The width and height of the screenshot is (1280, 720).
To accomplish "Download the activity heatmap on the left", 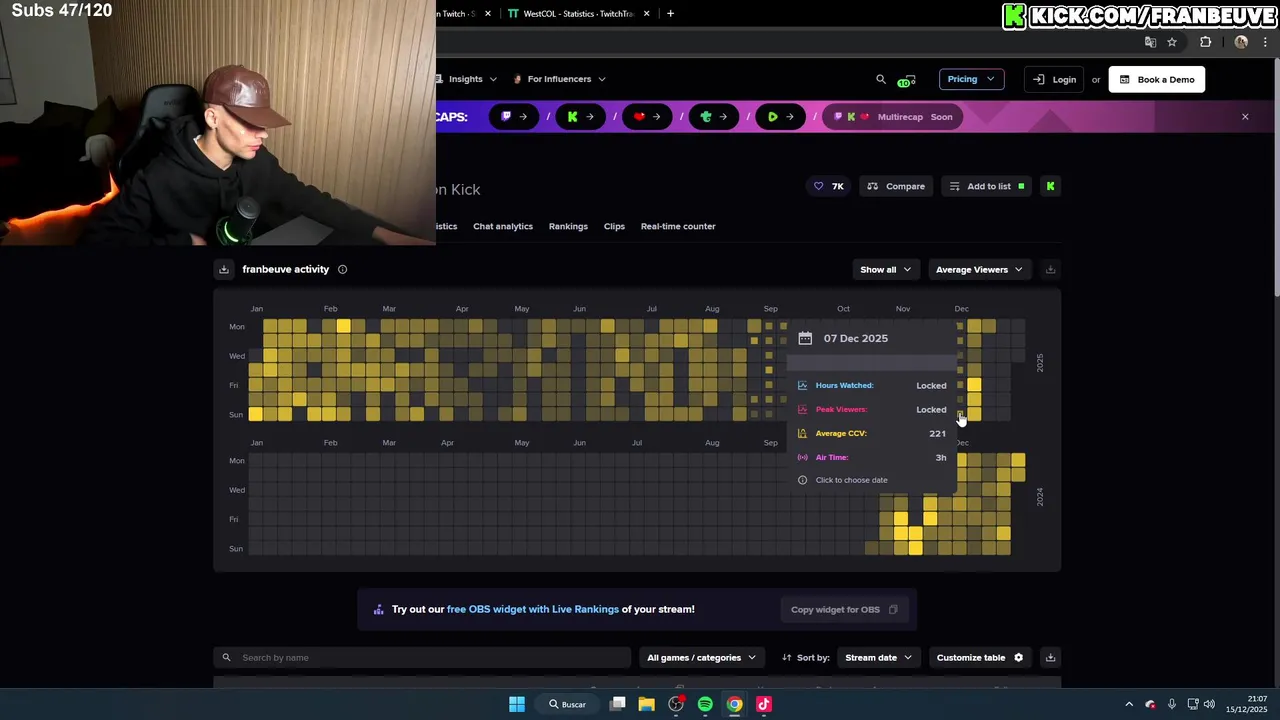I will point(224,269).
